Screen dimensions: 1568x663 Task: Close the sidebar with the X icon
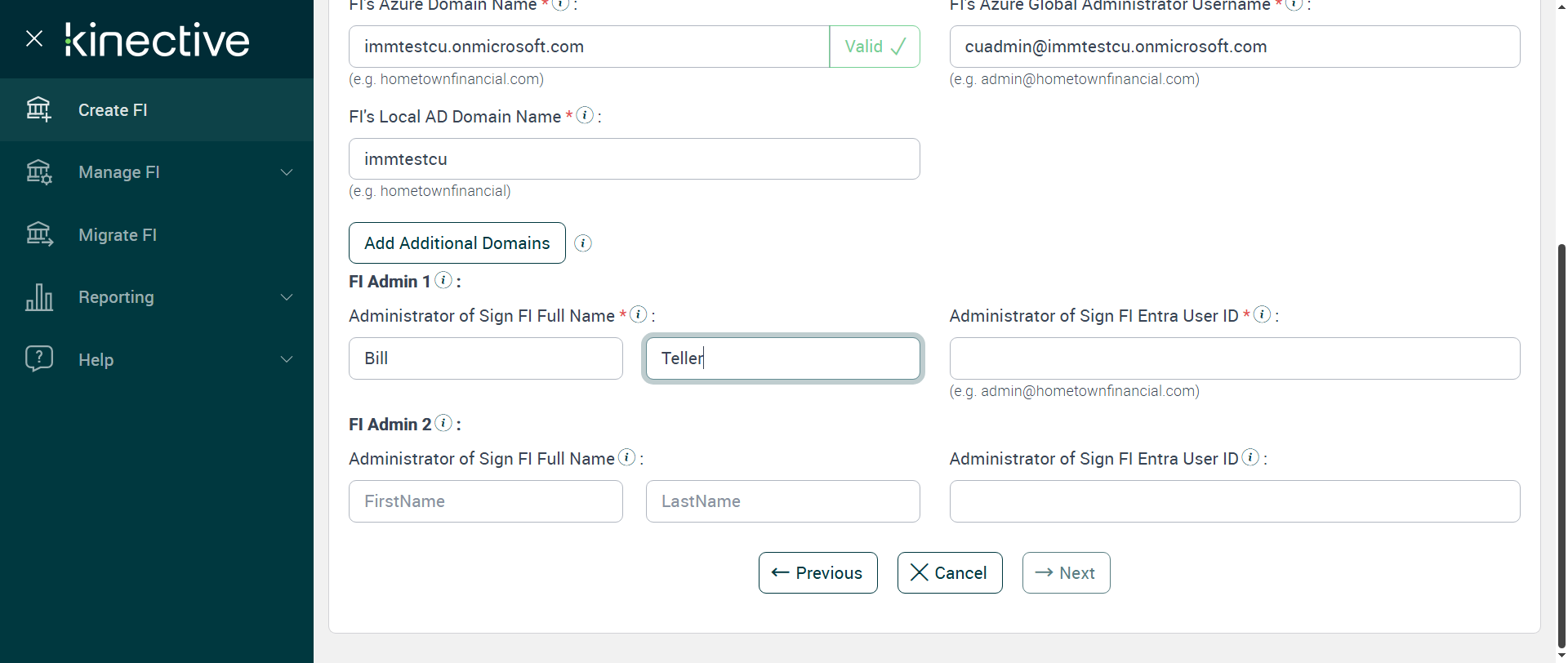point(34,38)
